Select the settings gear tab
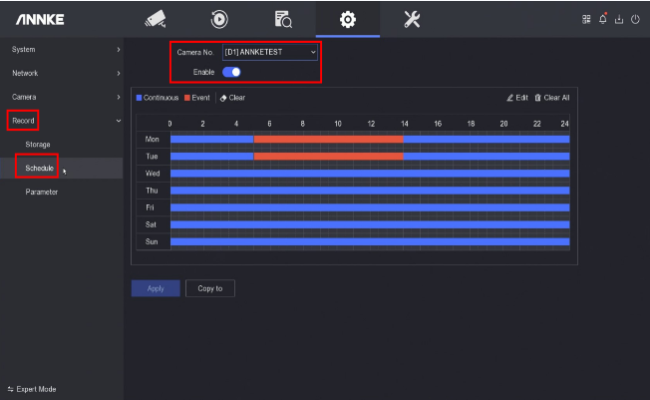 point(347,19)
